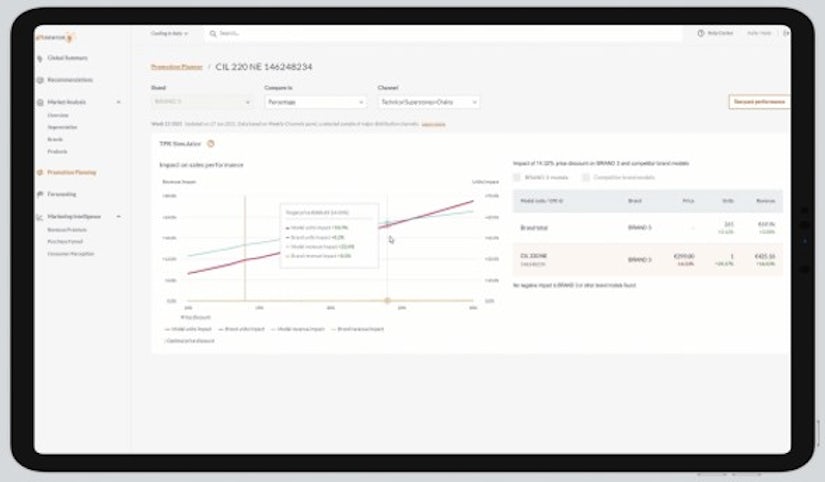825x482 pixels.
Task: Toggle the Competitor brand models checkbox
Action: [587, 177]
